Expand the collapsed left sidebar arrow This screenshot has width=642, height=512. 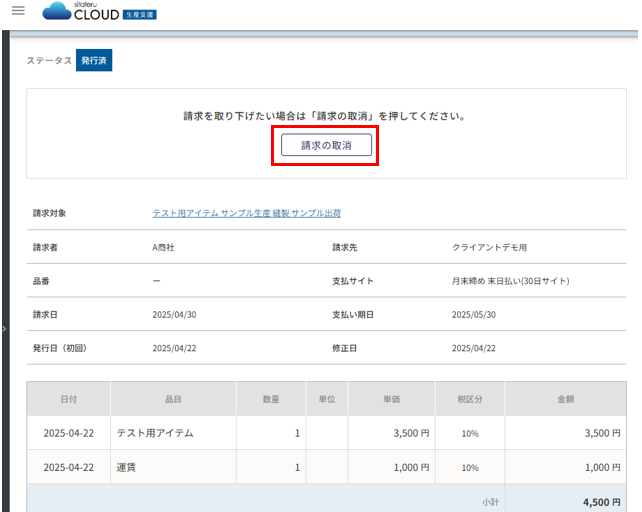(4, 328)
